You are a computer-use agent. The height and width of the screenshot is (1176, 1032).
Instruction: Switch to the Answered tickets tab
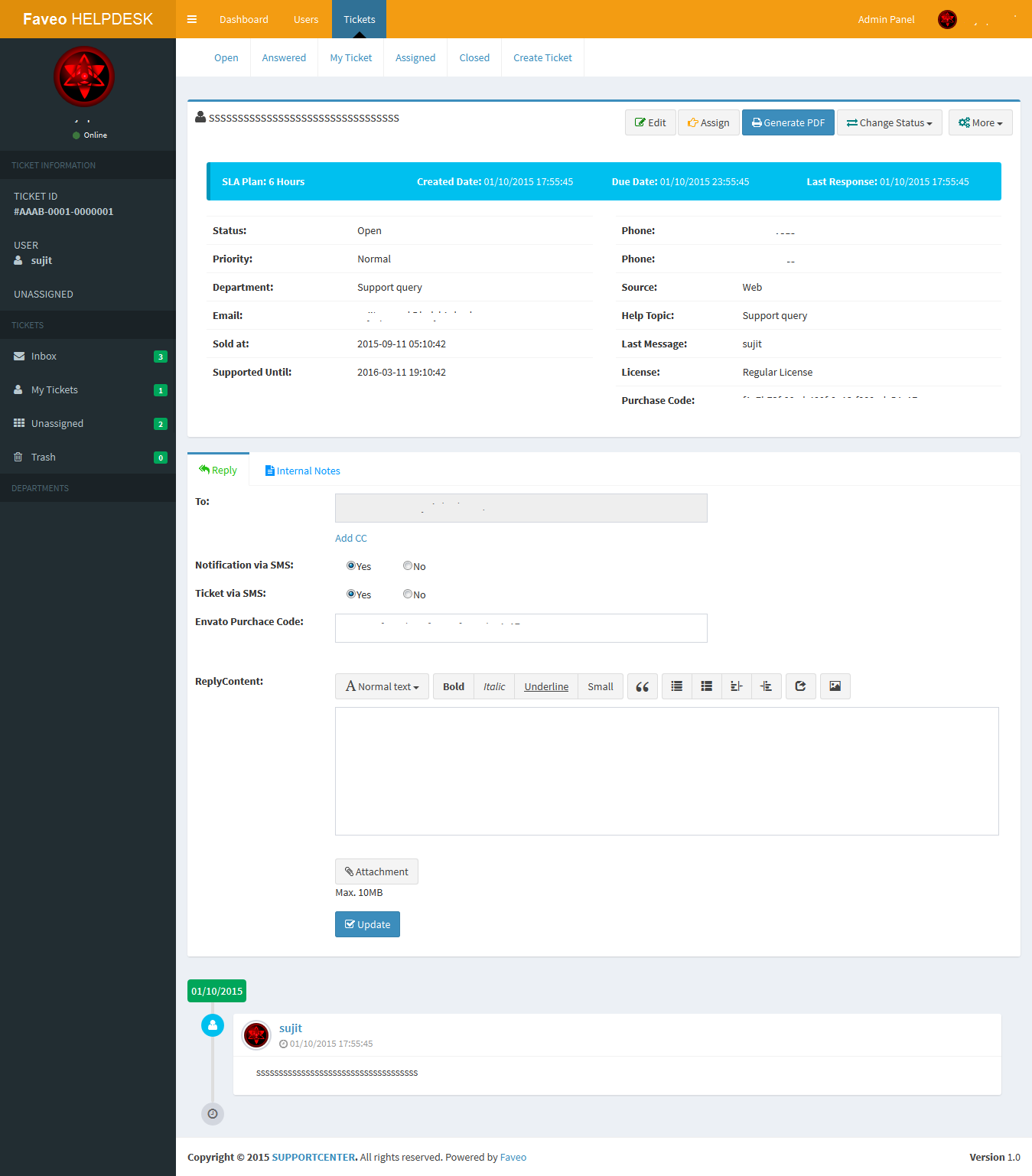[x=284, y=57]
